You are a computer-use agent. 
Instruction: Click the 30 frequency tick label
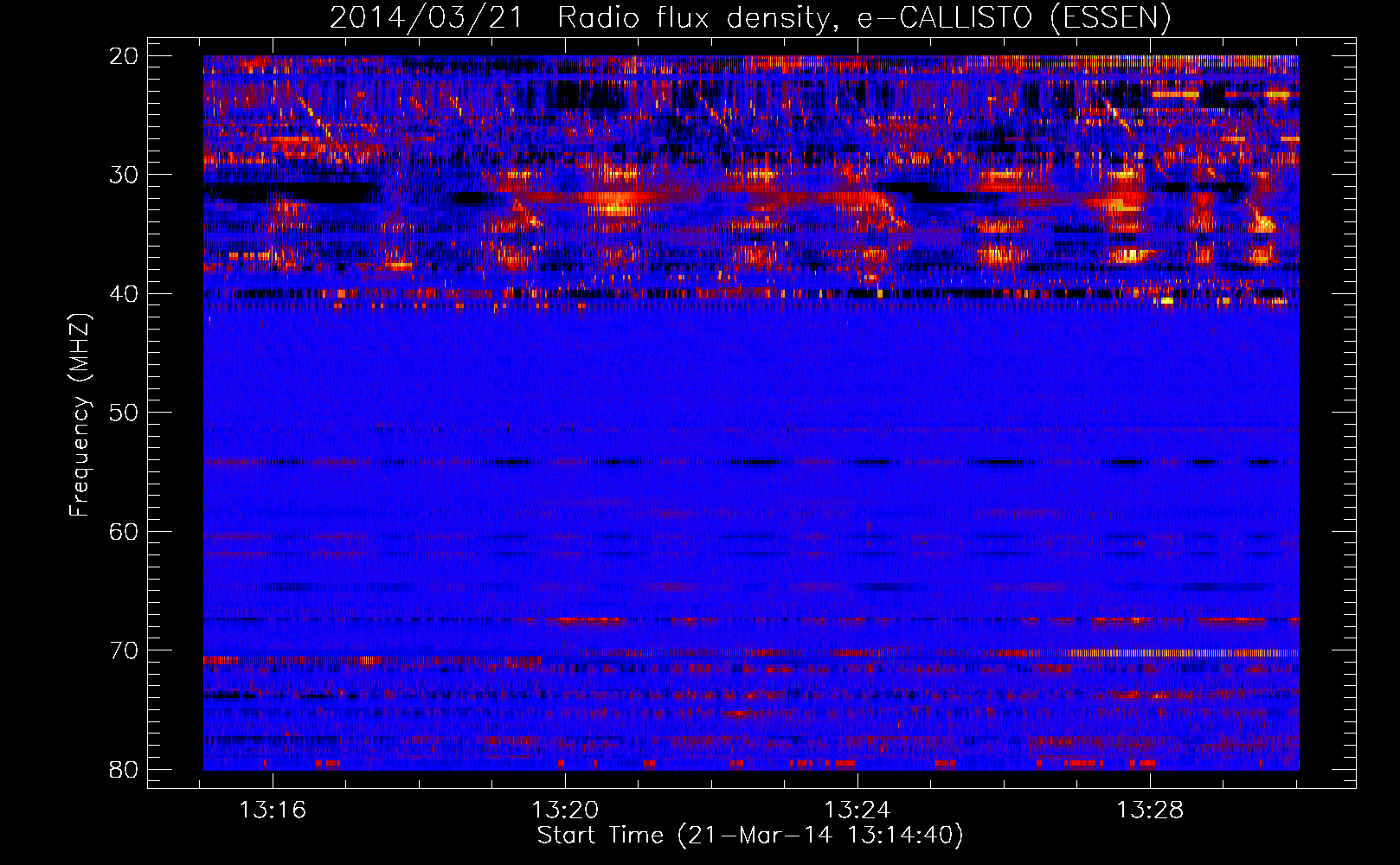[124, 175]
